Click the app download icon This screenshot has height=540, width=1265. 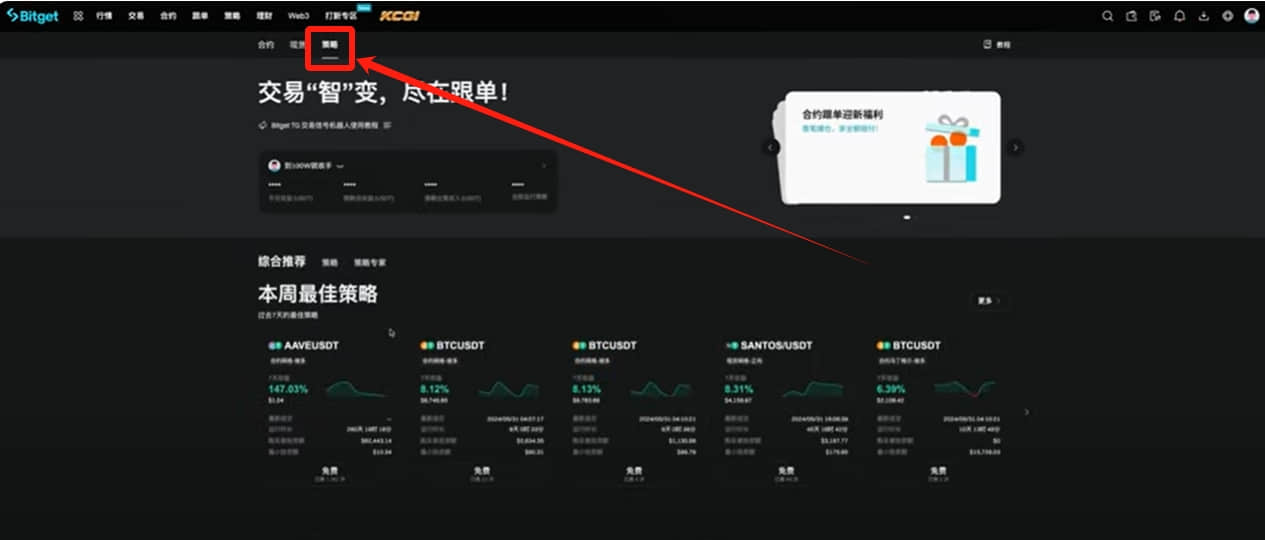[x=1203, y=16]
